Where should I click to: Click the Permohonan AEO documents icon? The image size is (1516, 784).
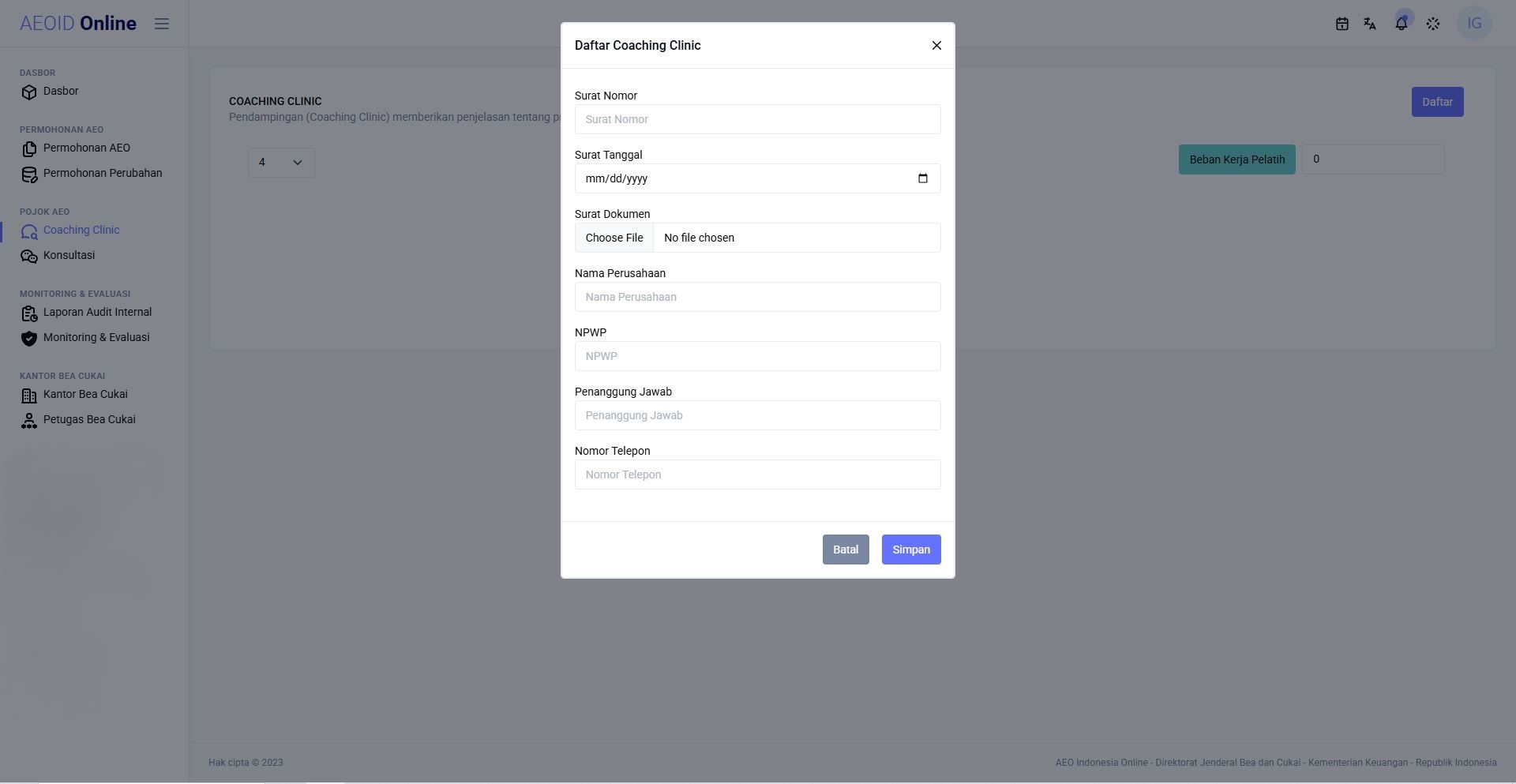click(x=29, y=149)
